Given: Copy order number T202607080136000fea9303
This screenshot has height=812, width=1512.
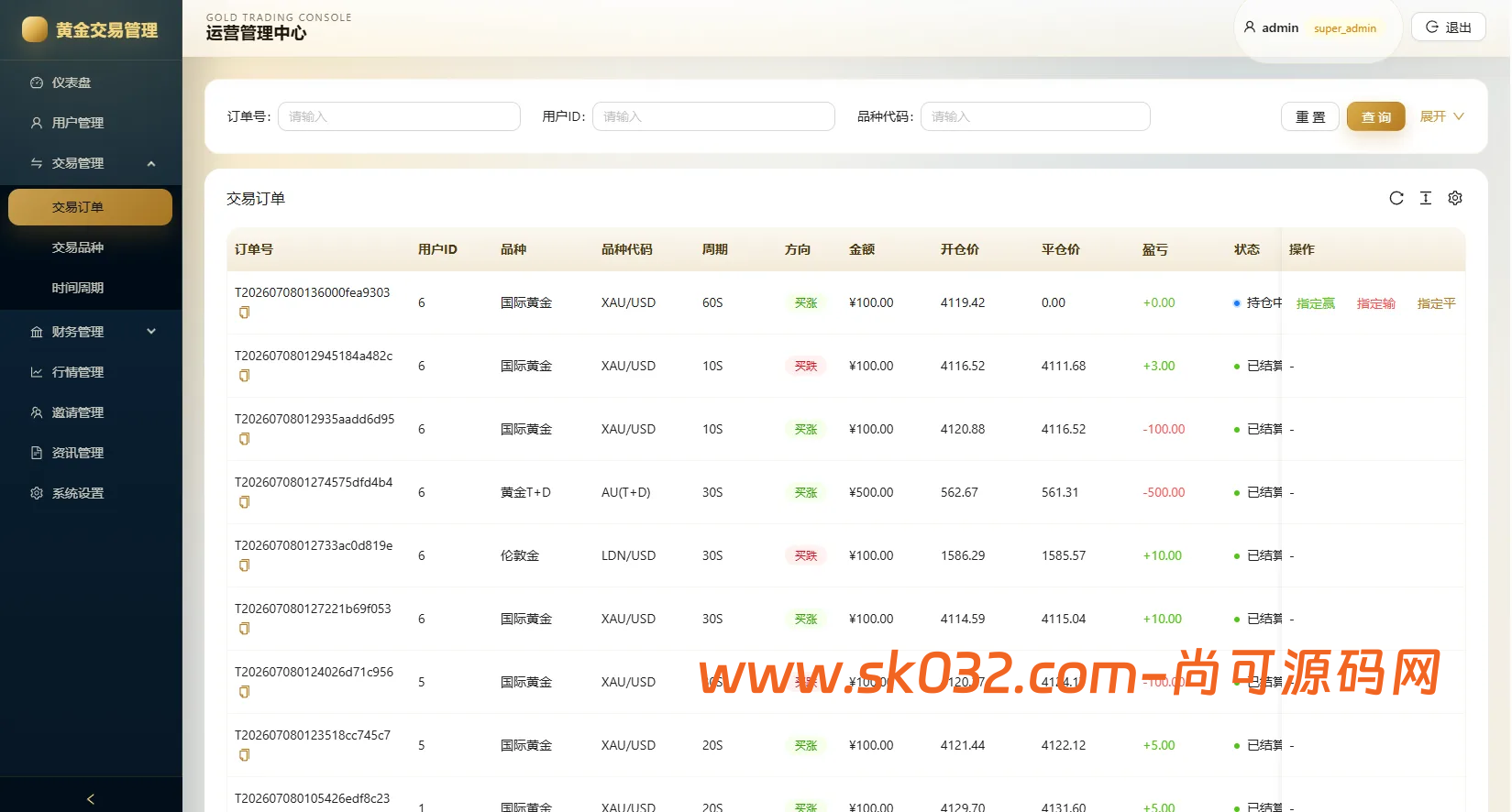Looking at the screenshot, I should click(x=244, y=313).
